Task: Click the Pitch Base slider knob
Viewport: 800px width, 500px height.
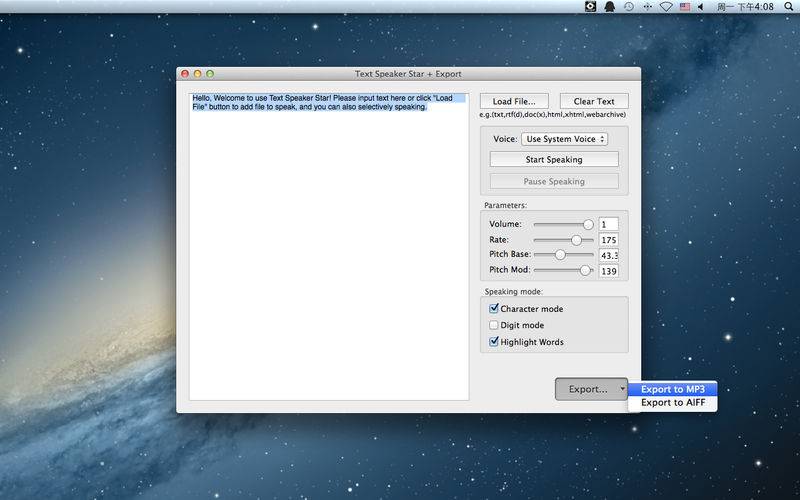Action: click(x=560, y=255)
